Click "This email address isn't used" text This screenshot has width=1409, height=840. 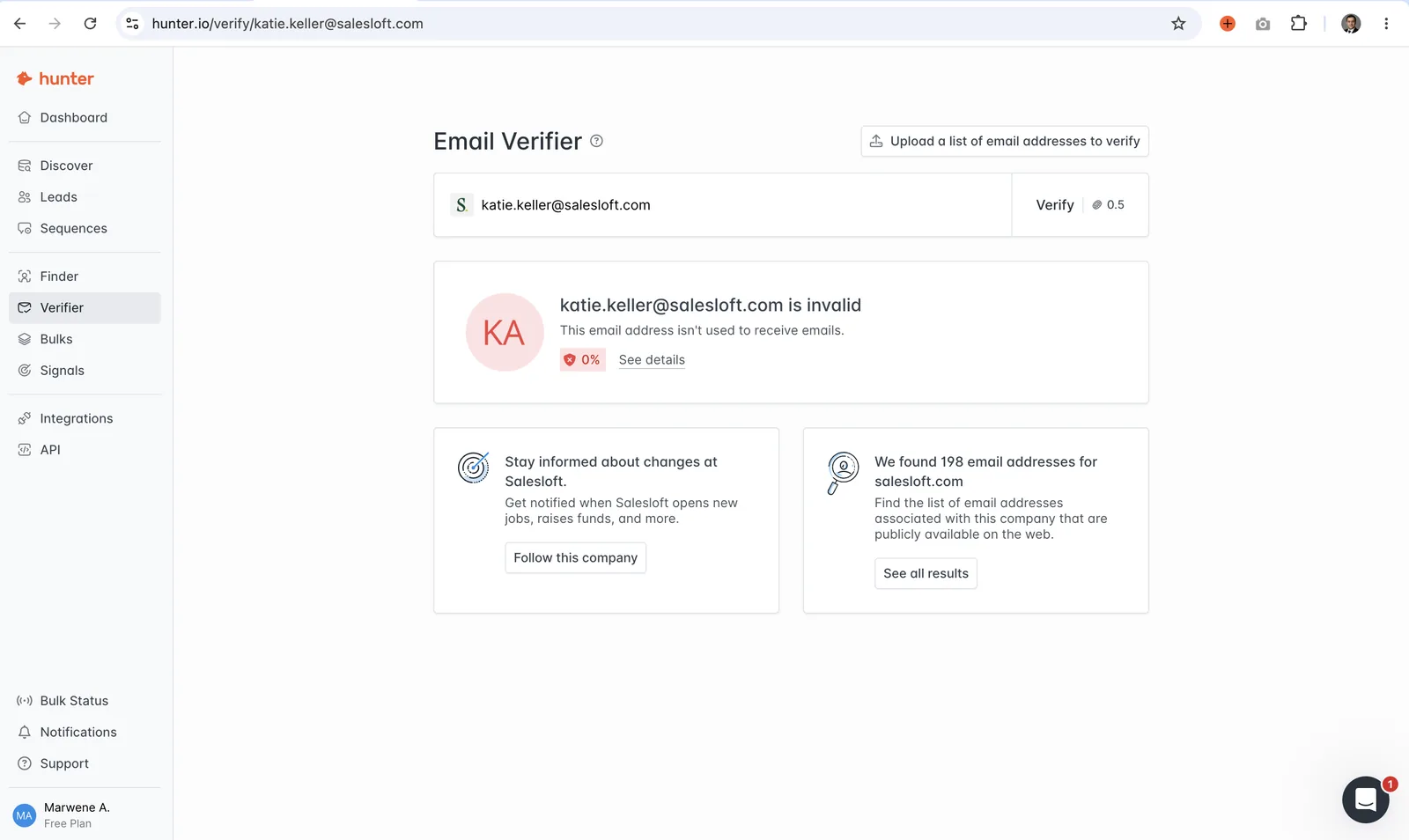pyautogui.click(x=702, y=331)
